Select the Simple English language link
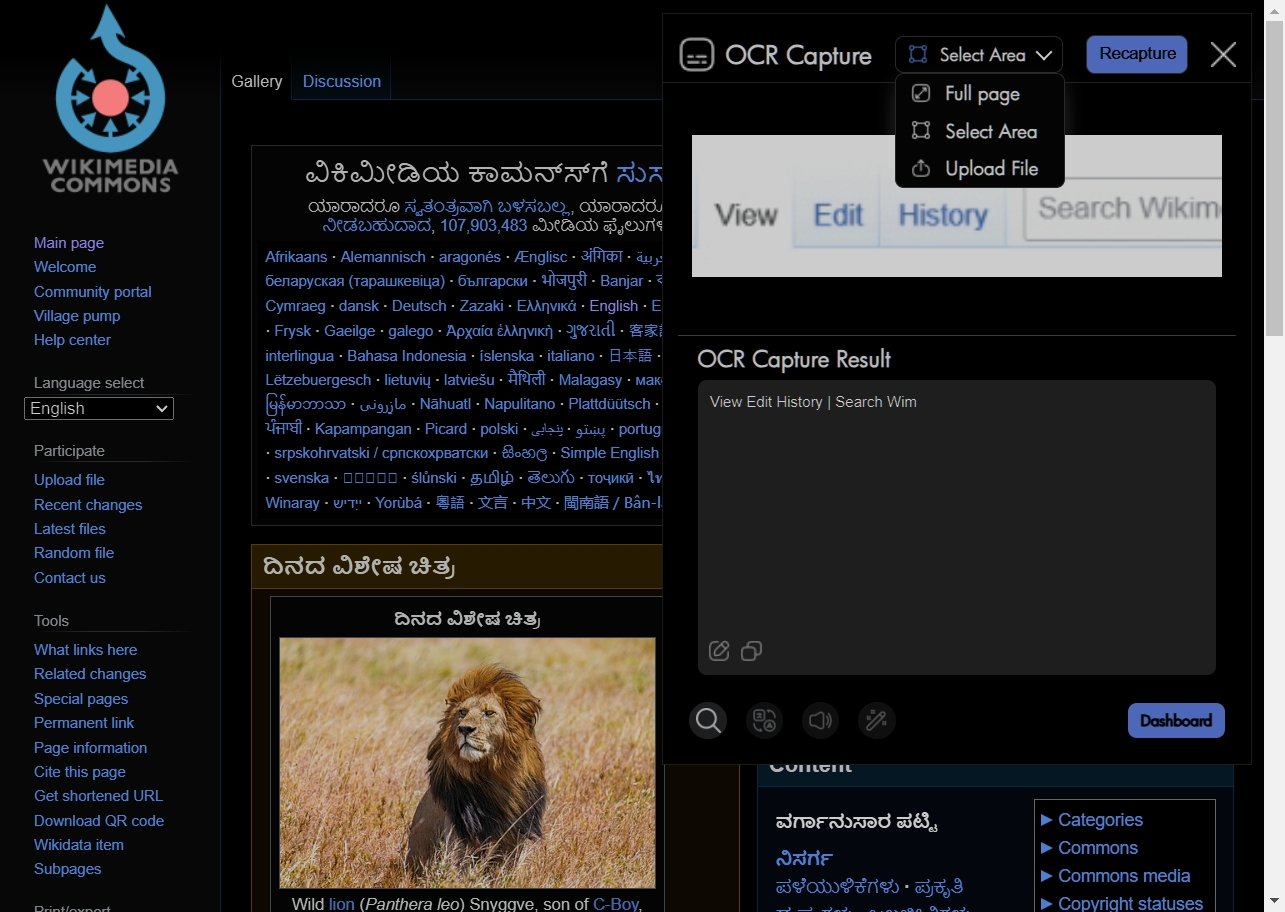1285x912 pixels. click(x=610, y=453)
